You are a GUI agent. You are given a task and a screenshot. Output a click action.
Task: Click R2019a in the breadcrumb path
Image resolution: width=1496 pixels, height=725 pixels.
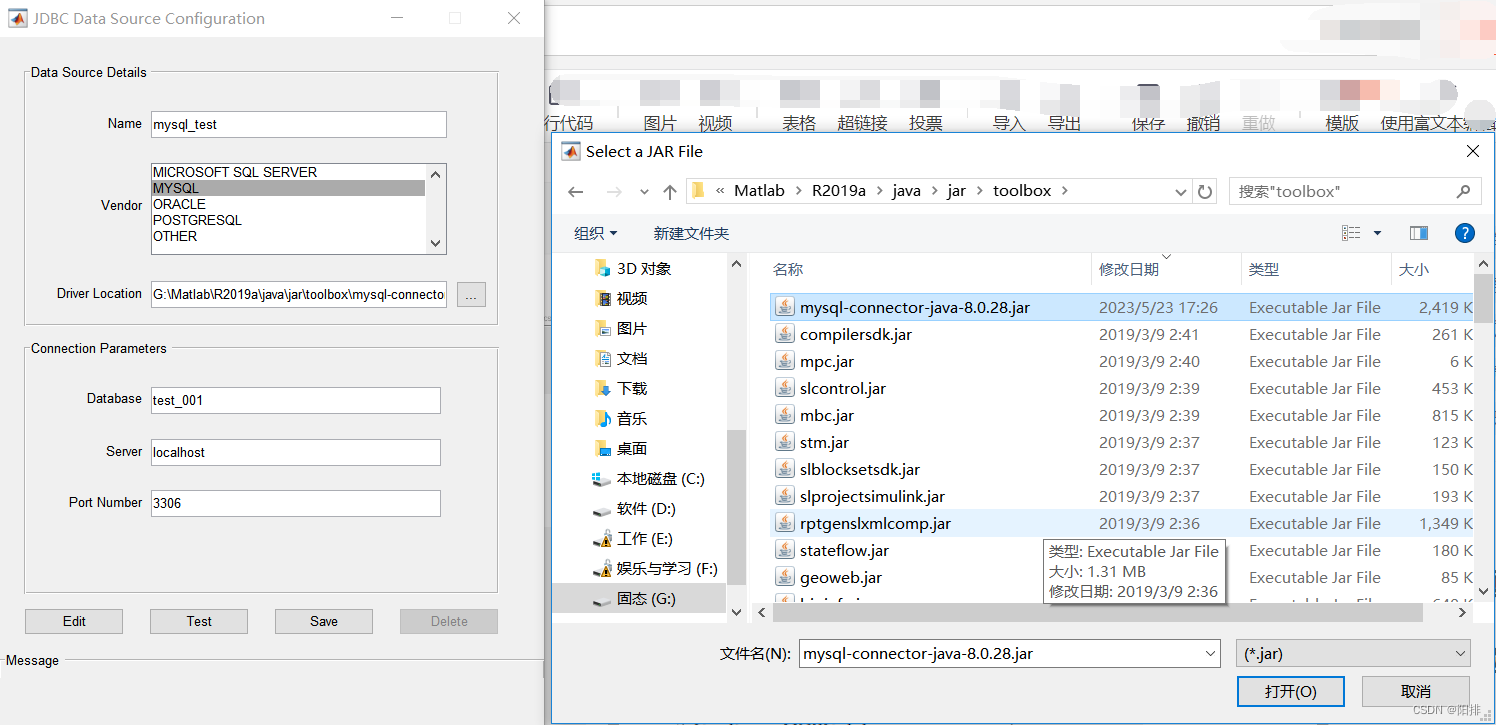pos(839,191)
